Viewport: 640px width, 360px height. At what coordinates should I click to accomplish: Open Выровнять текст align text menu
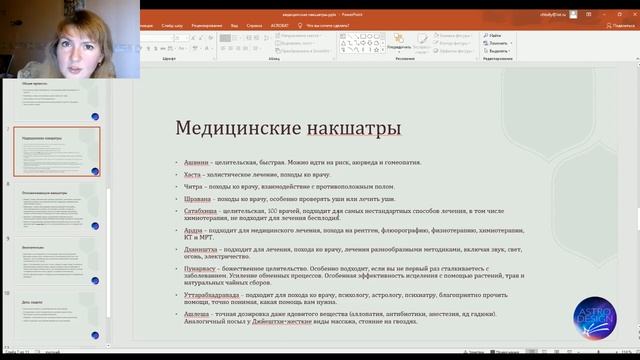pos(296,43)
